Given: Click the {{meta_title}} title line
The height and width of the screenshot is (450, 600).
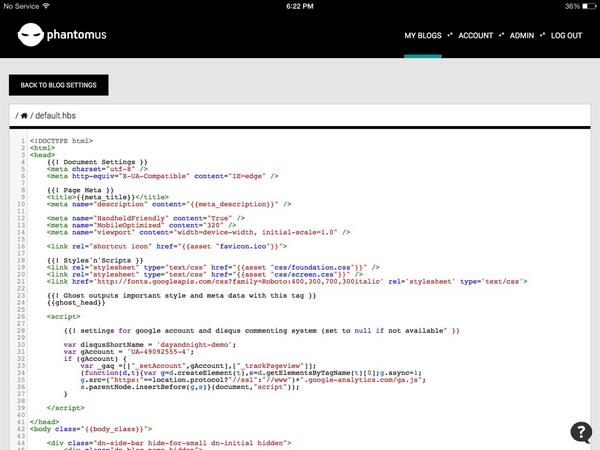Looking at the screenshot, I should pos(108,197).
